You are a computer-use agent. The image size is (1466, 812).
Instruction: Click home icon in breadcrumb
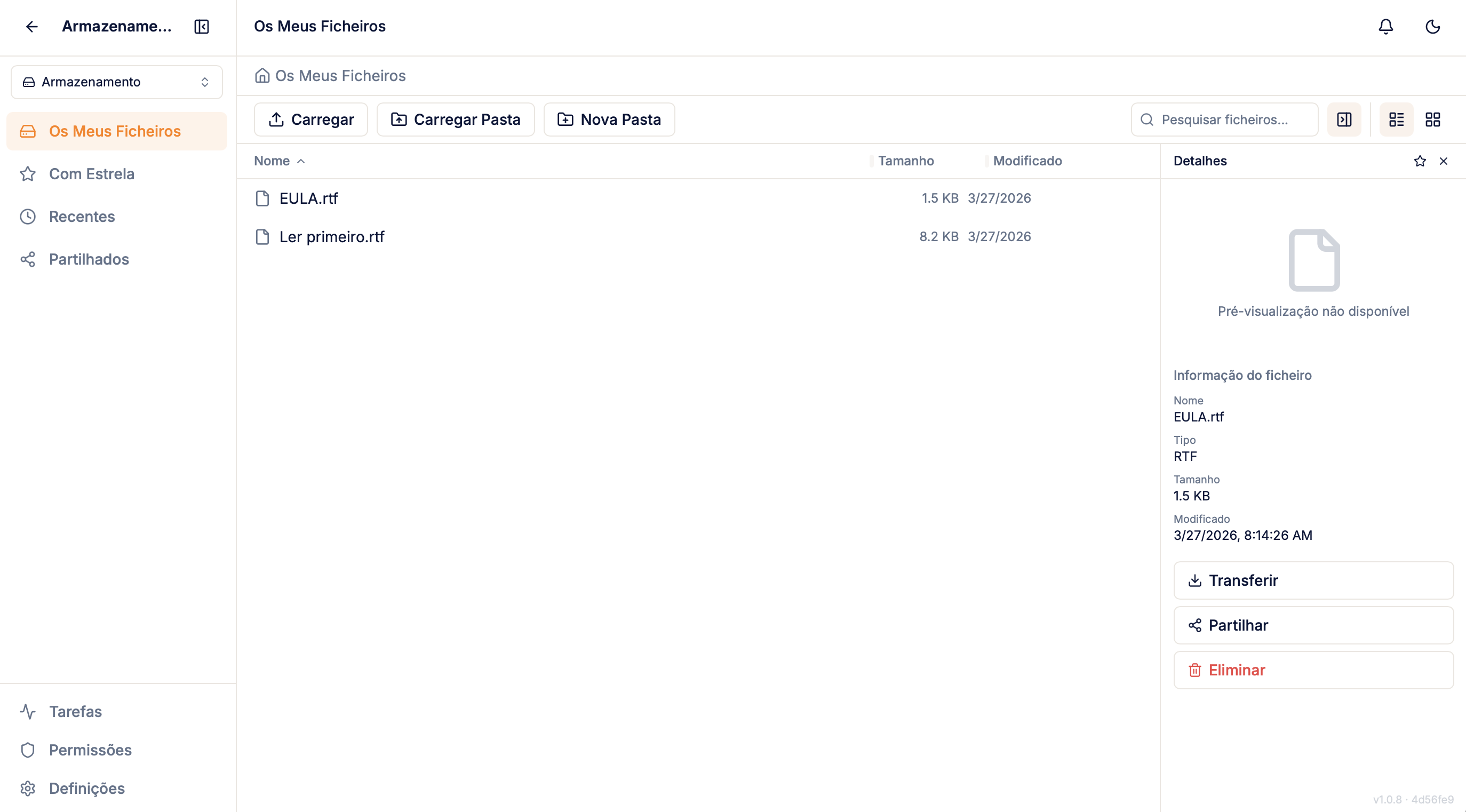click(262, 76)
